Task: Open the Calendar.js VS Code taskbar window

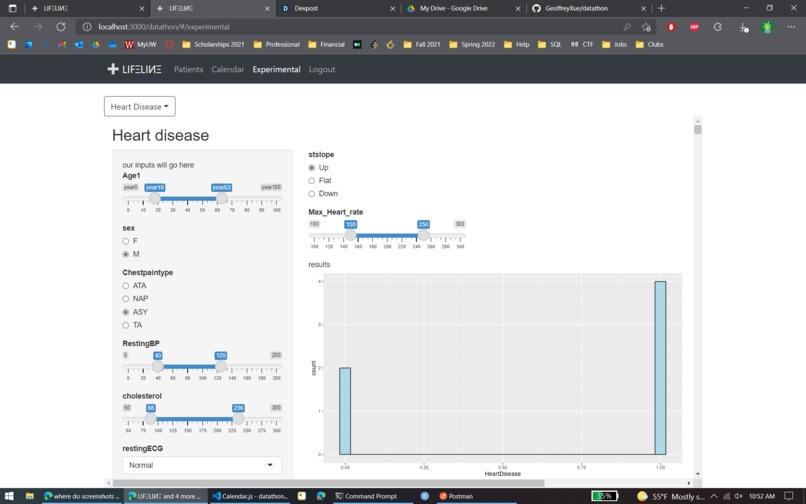Action: (250, 496)
